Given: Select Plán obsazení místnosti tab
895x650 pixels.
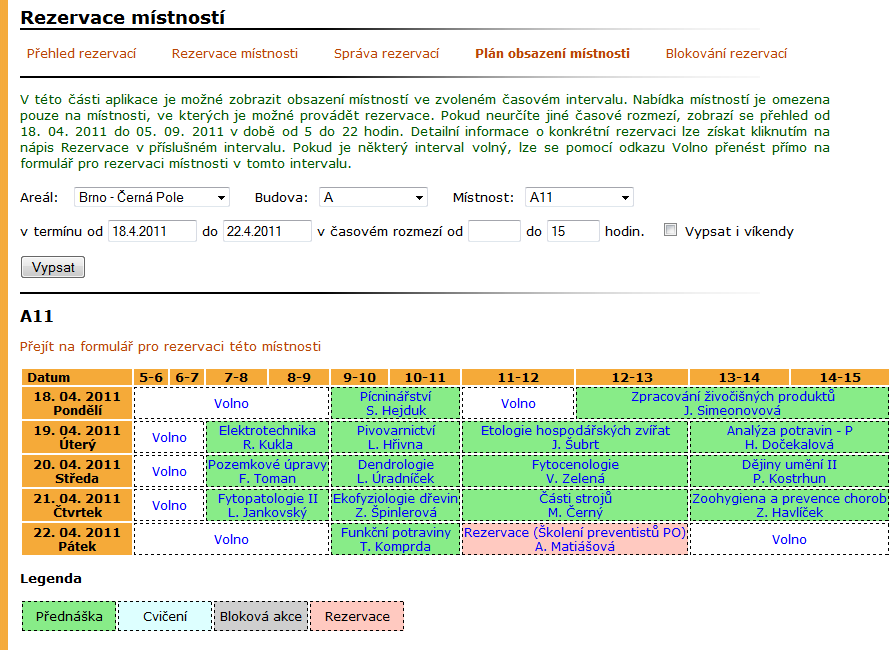Looking at the screenshot, I should 553,54.
